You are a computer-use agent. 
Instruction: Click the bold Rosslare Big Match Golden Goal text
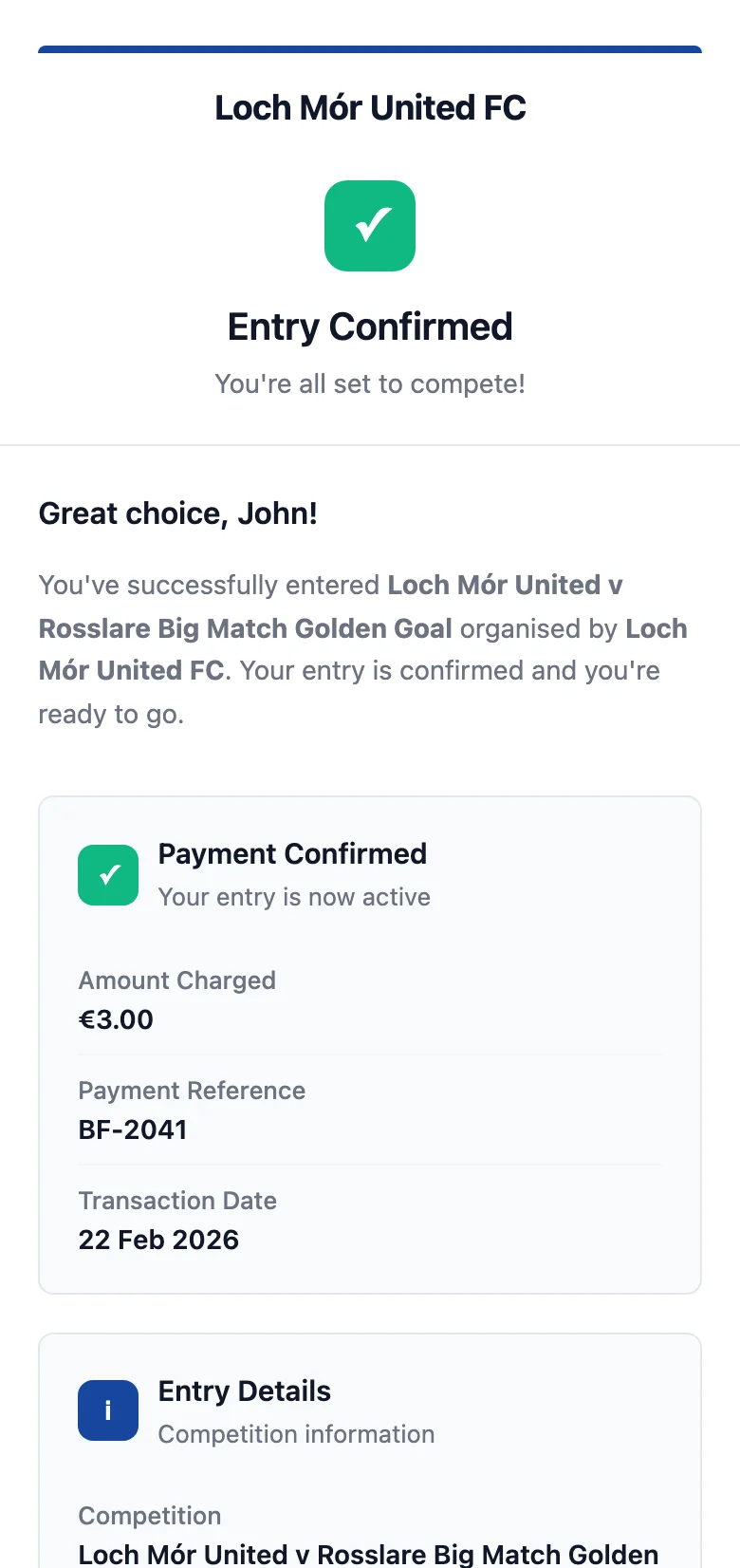(246, 628)
